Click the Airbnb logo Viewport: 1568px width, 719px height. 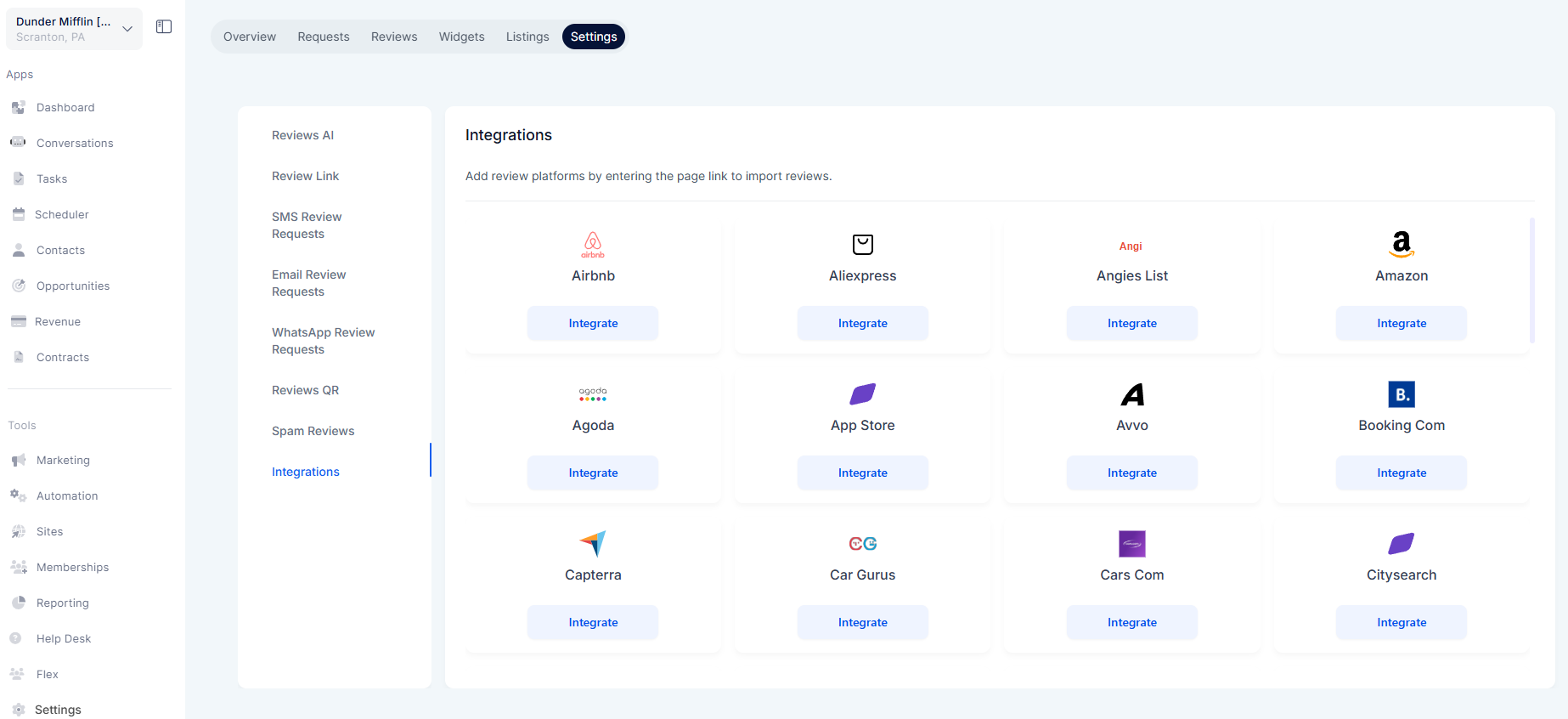point(593,245)
